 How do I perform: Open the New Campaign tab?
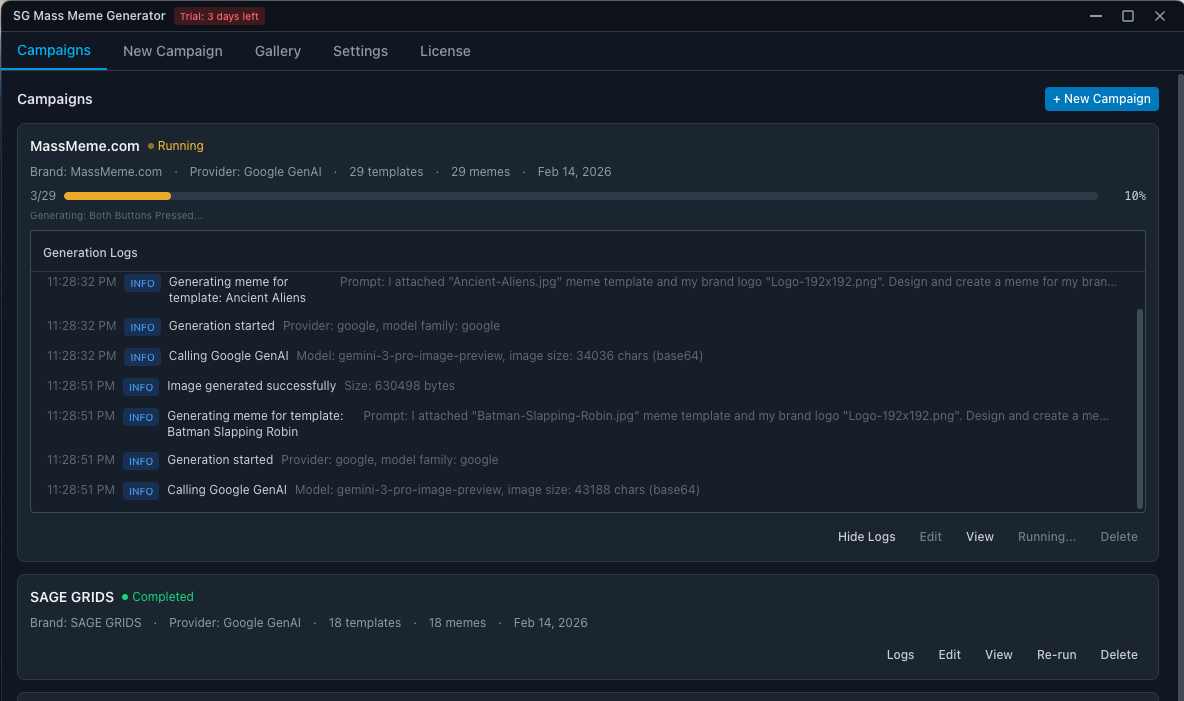coord(173,51)
